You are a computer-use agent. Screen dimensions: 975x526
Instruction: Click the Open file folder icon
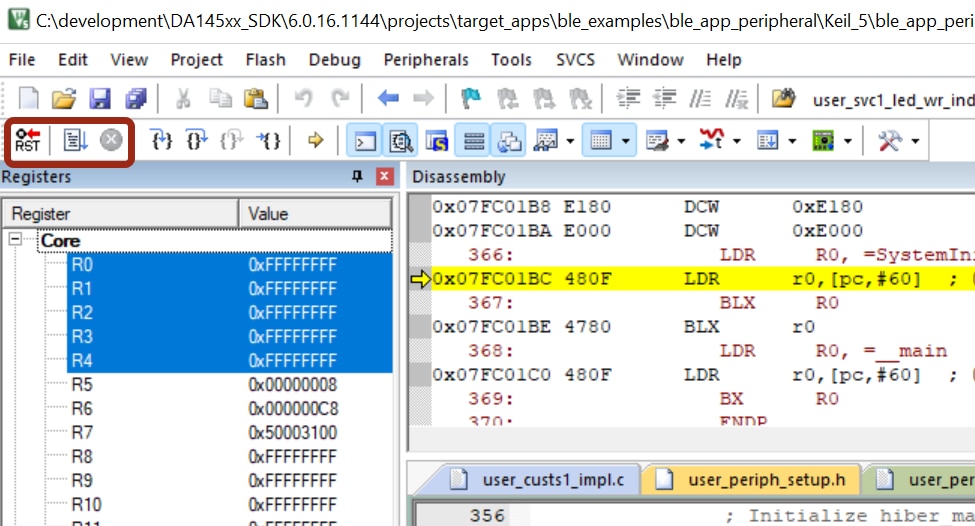(x=63, y=98)
